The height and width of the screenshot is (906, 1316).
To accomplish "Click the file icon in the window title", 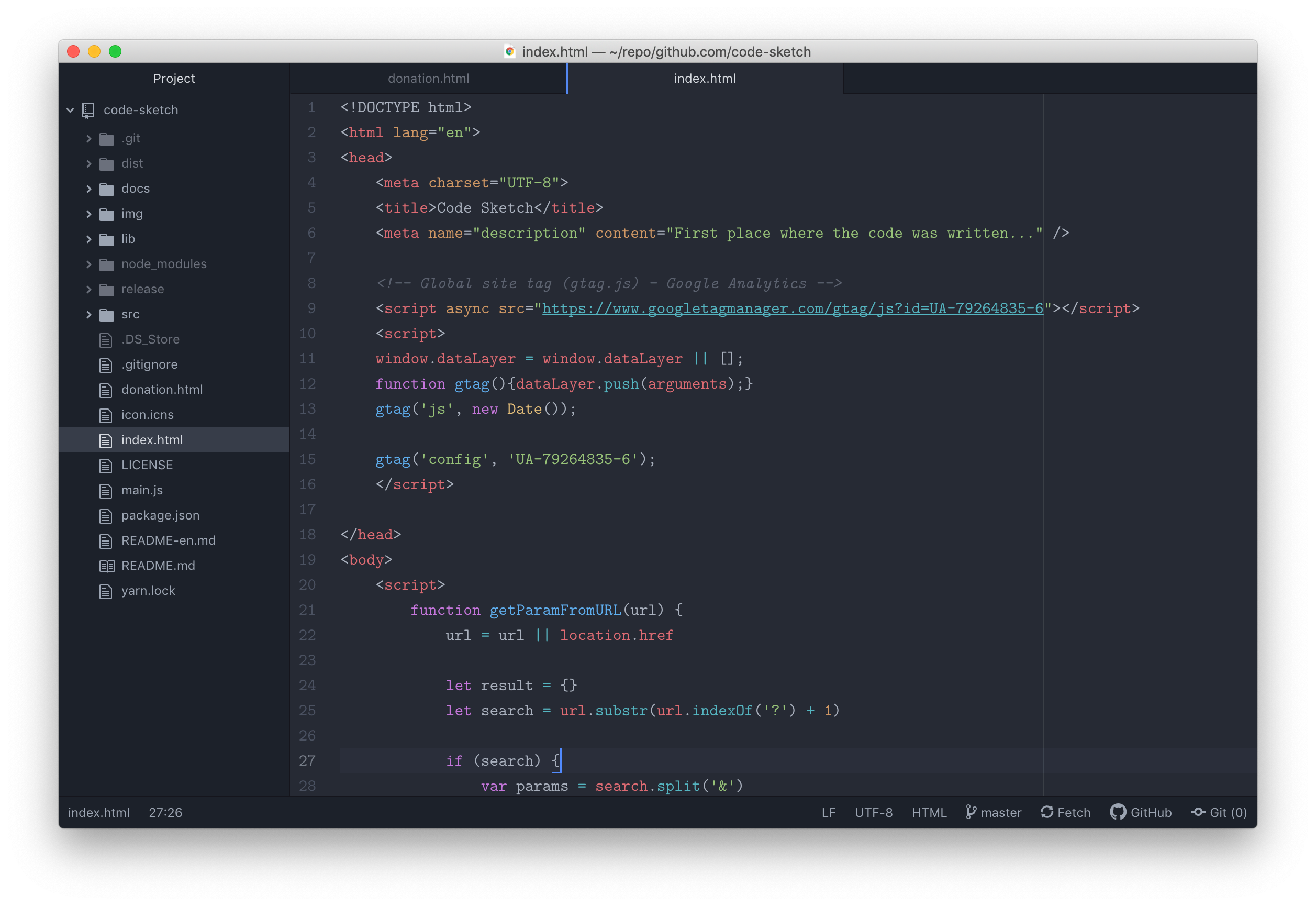I will click(509, 52).
